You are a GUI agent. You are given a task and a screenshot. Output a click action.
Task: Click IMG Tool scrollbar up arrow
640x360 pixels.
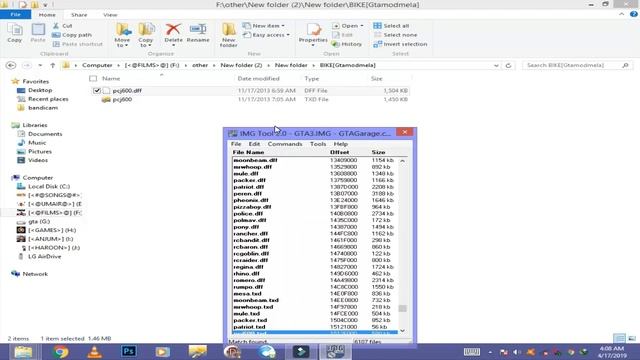coord(402,161)
